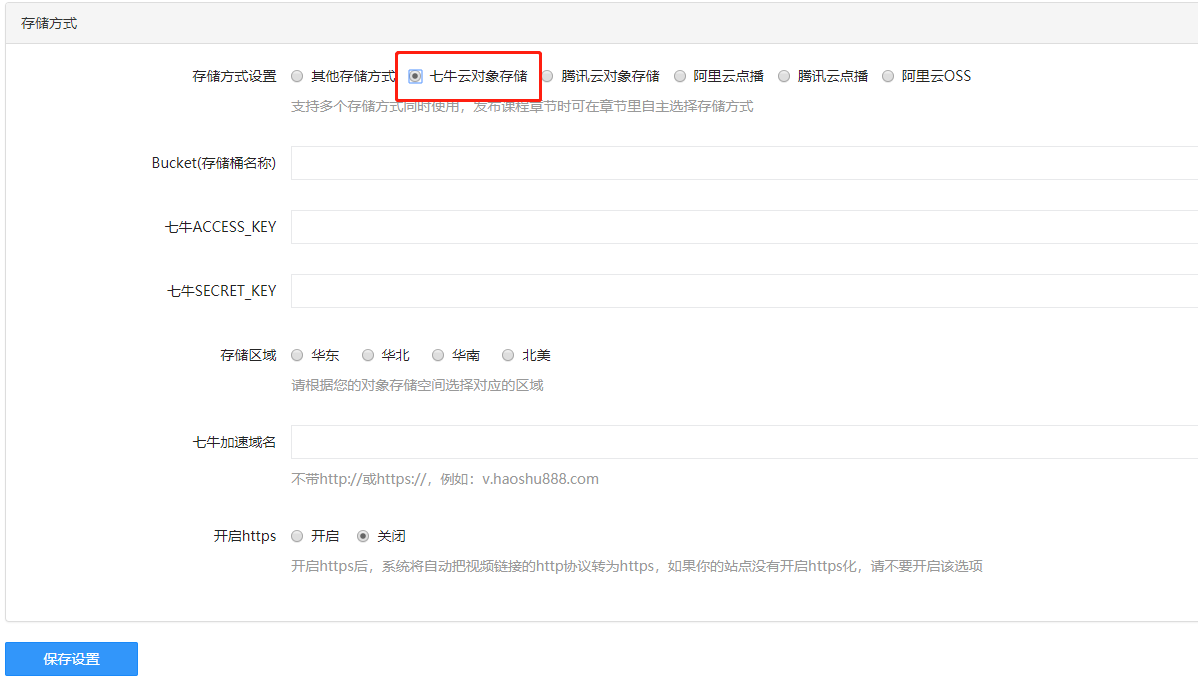1198x686 pixels.
Task: Choose 腾讯云对象存储 storage option
Action: (548, 76)
